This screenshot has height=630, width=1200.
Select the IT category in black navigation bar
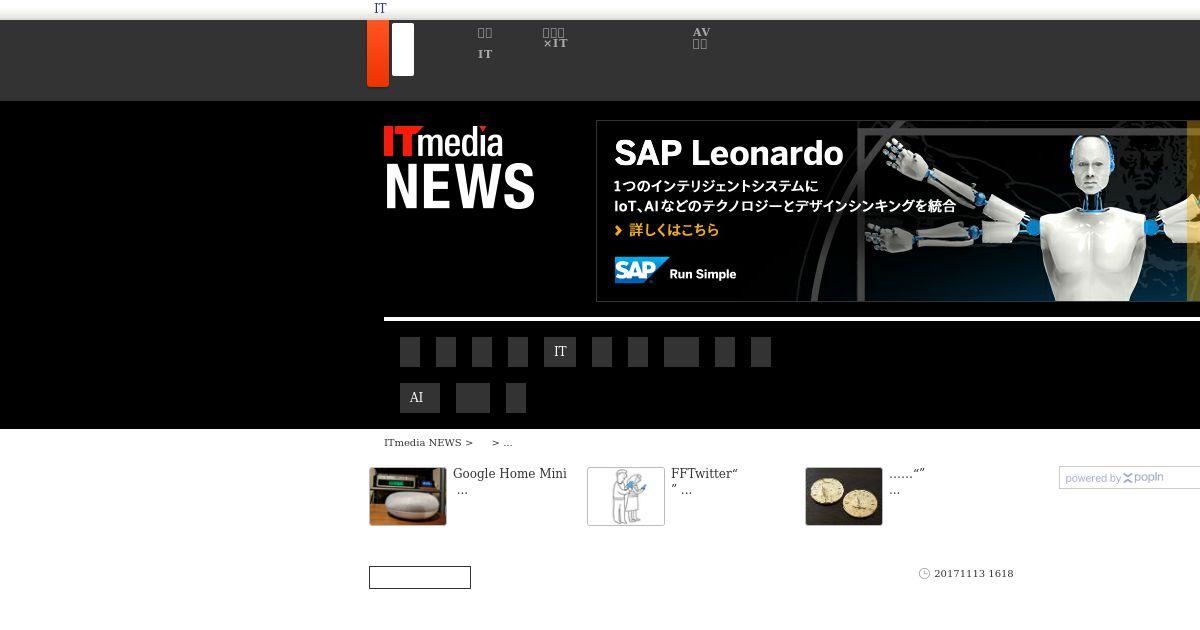(560, 352)
